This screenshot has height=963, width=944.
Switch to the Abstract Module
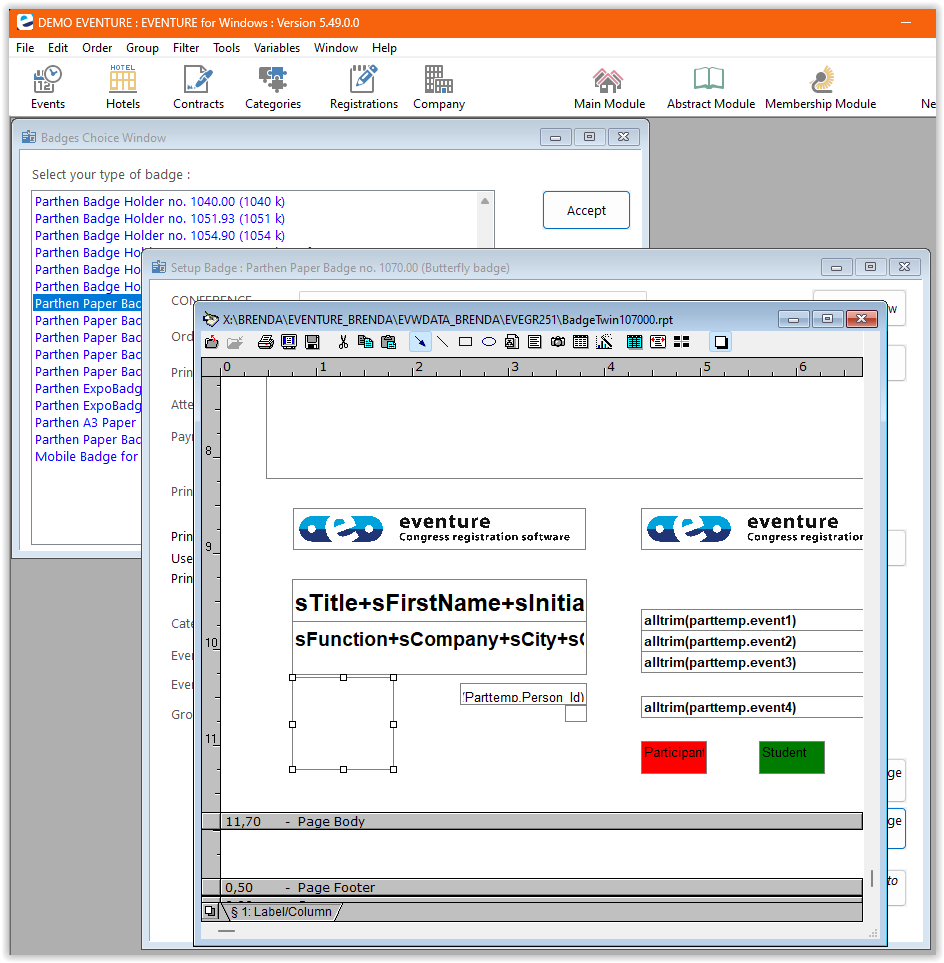pos(711,87)
